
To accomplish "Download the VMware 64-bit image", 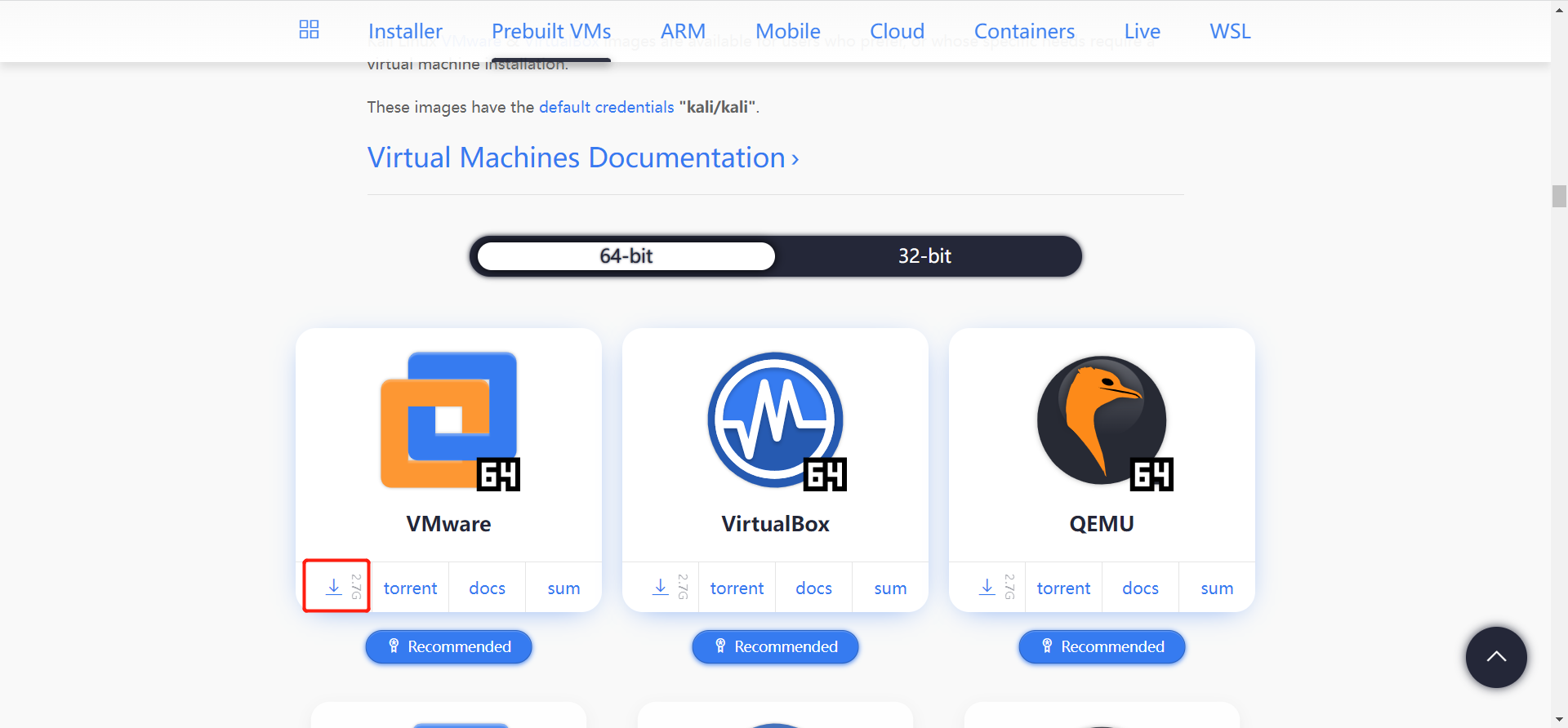I will [336, 587].
